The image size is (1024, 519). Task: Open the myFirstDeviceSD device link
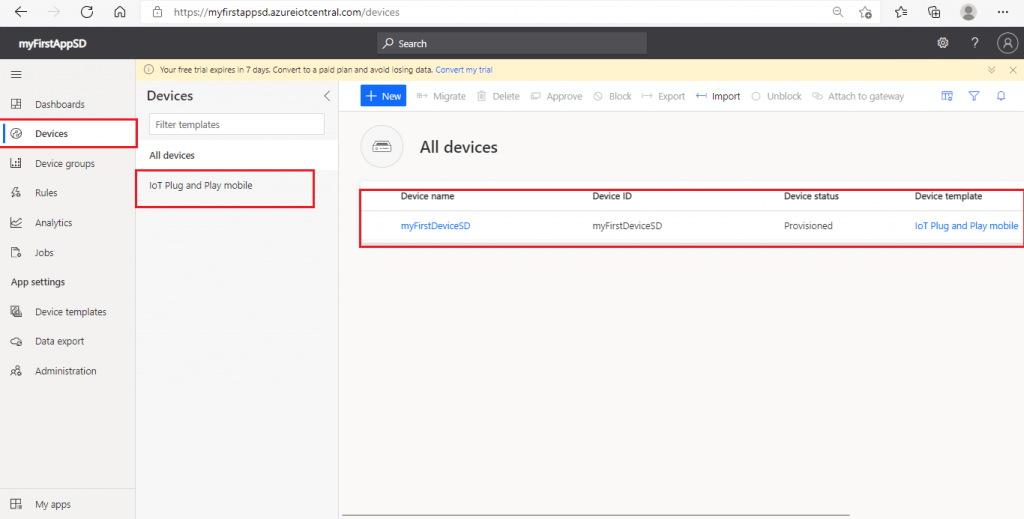pos(435,226)
